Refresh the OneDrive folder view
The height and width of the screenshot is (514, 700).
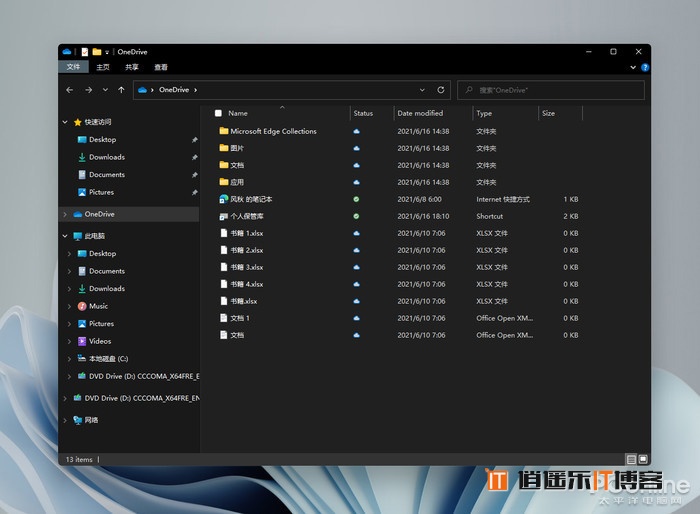(x=441, y=90)
